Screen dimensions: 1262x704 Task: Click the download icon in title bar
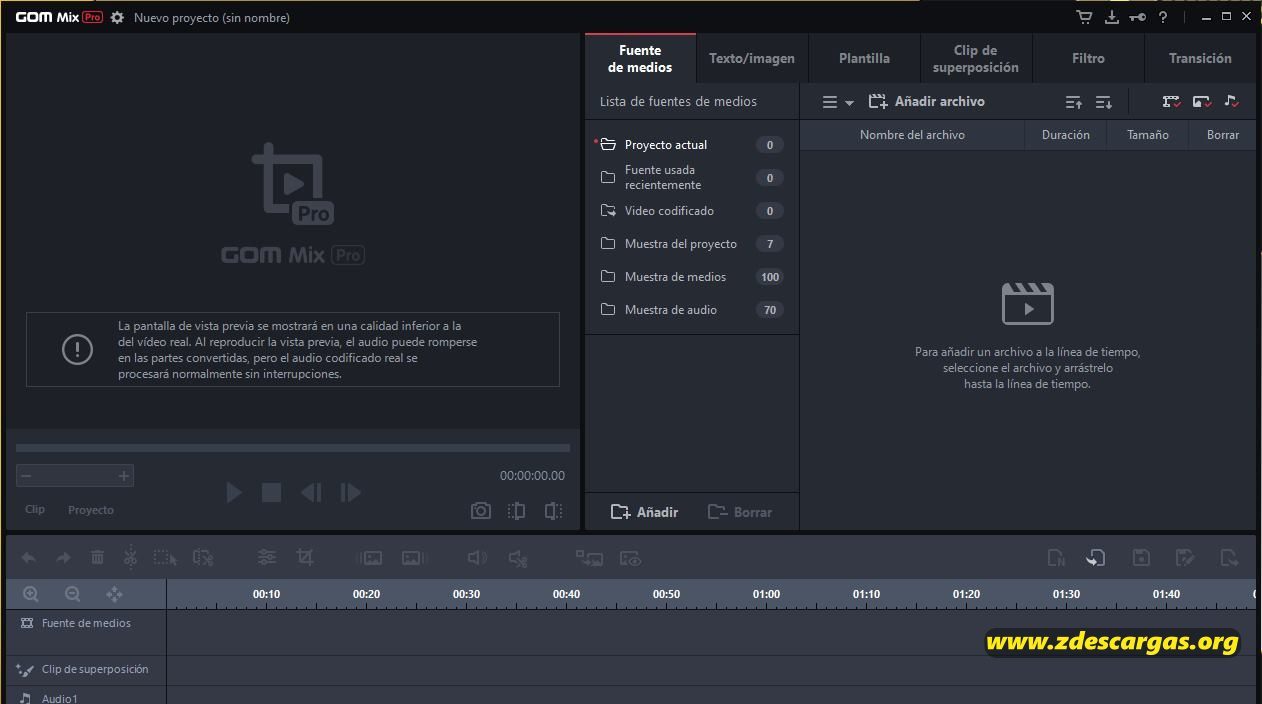click(x=1111, y=17)
